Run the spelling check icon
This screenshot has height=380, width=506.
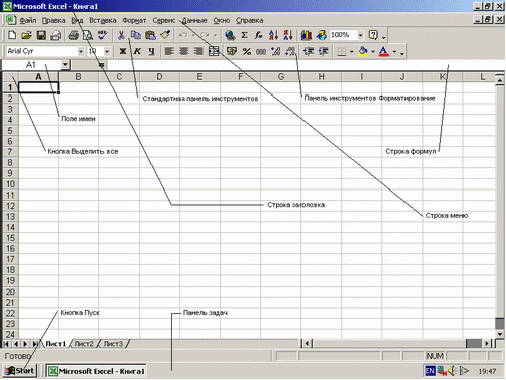(103, 35)
